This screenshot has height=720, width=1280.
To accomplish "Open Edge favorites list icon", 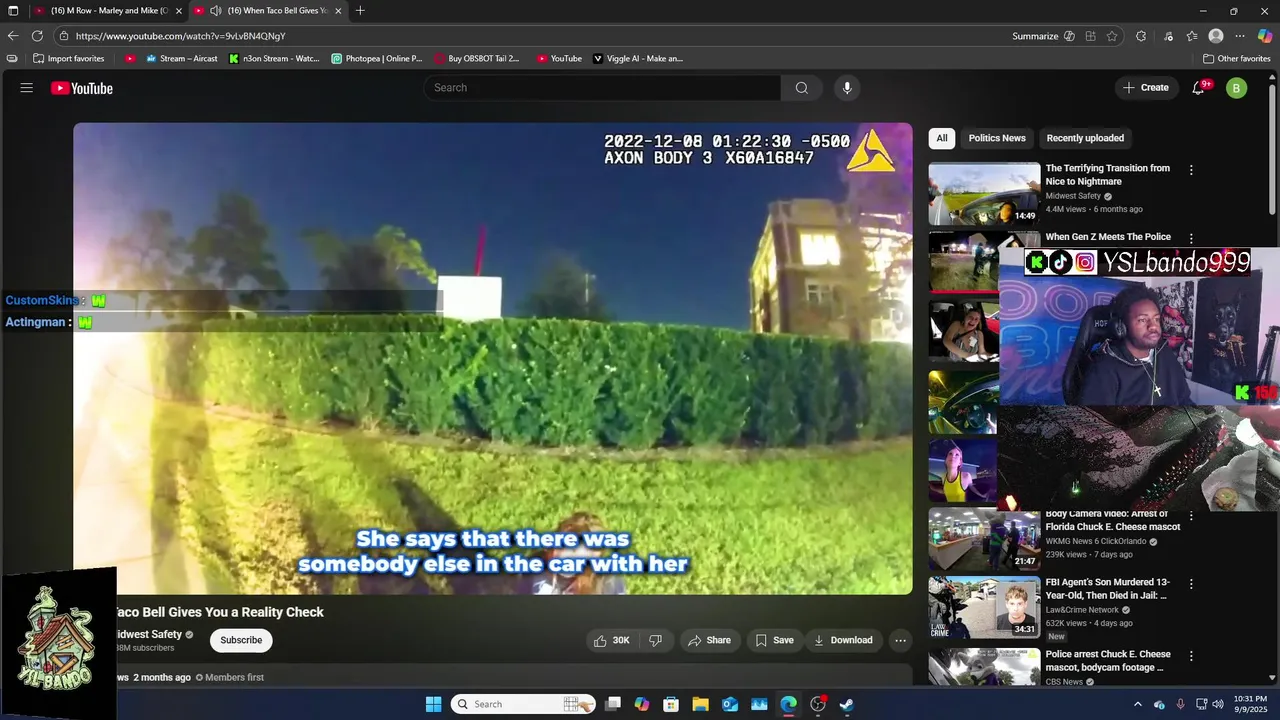I will 1192,36.
